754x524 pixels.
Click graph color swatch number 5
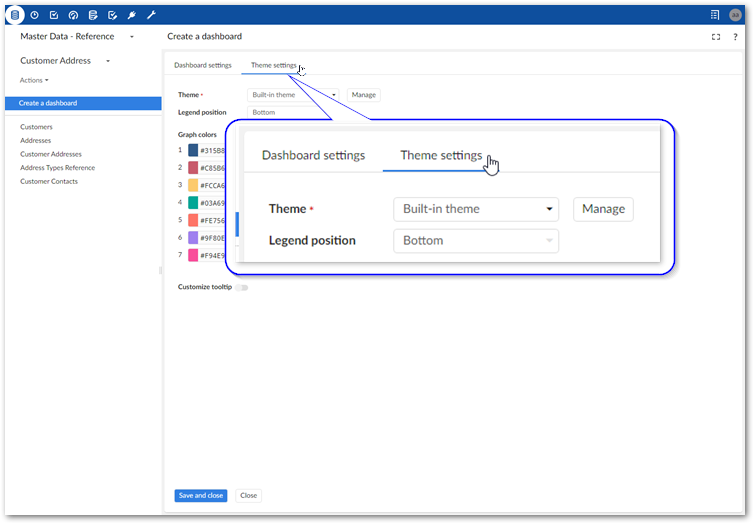[x=193, y=220]
